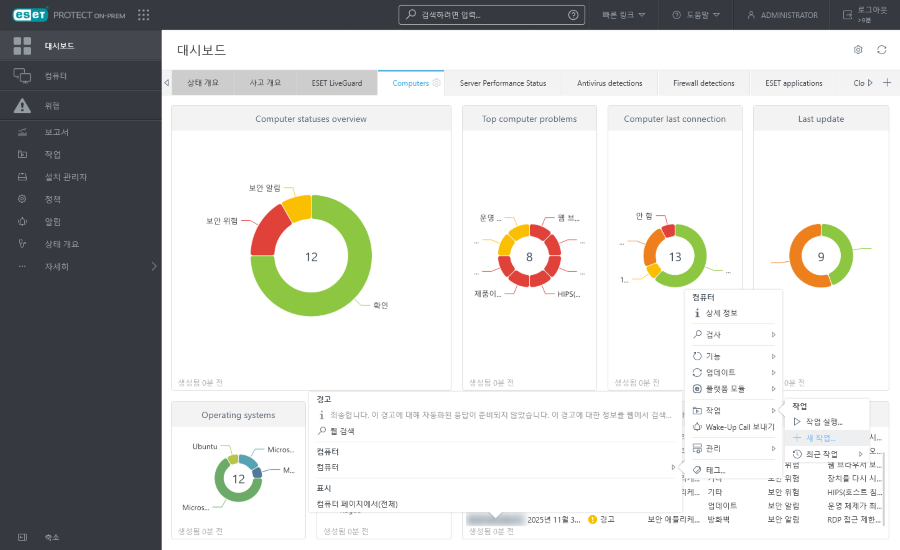The image size is (900, 550).
Task: Expand the 빠른 링크 dropdown
Action: pos(624,15)
